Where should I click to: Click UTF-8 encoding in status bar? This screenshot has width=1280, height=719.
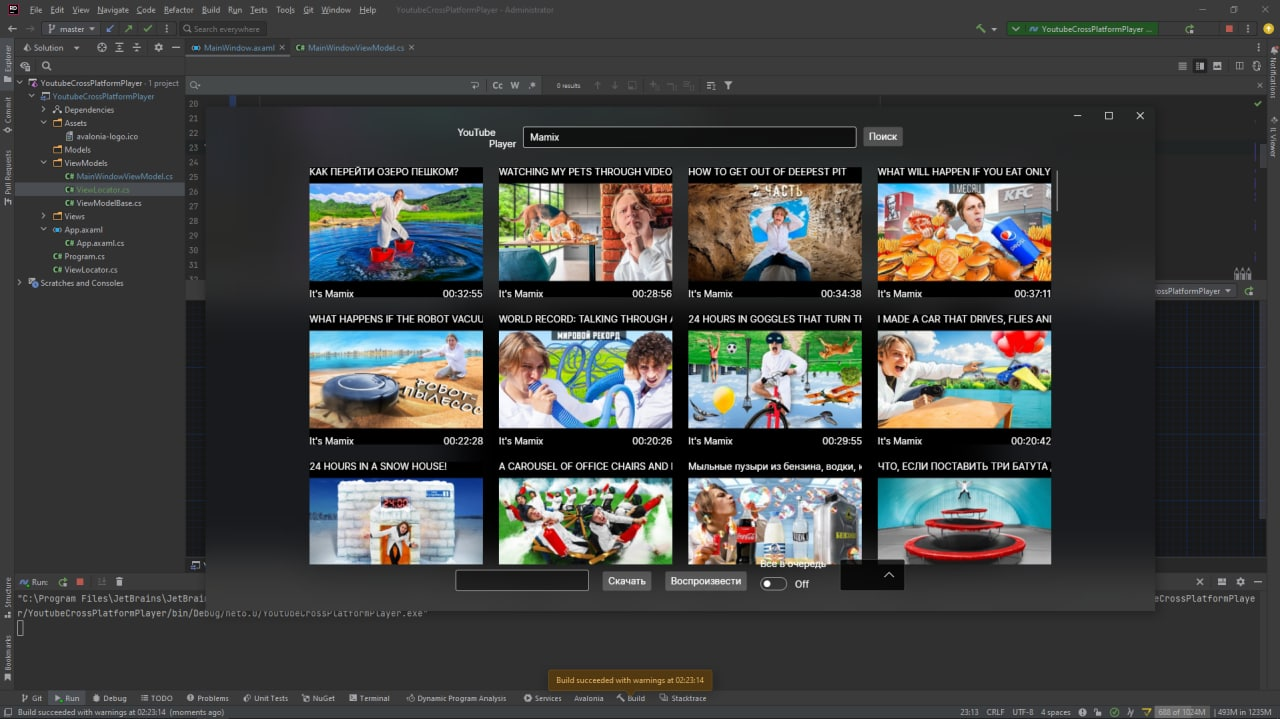(x=1022, y=712)
